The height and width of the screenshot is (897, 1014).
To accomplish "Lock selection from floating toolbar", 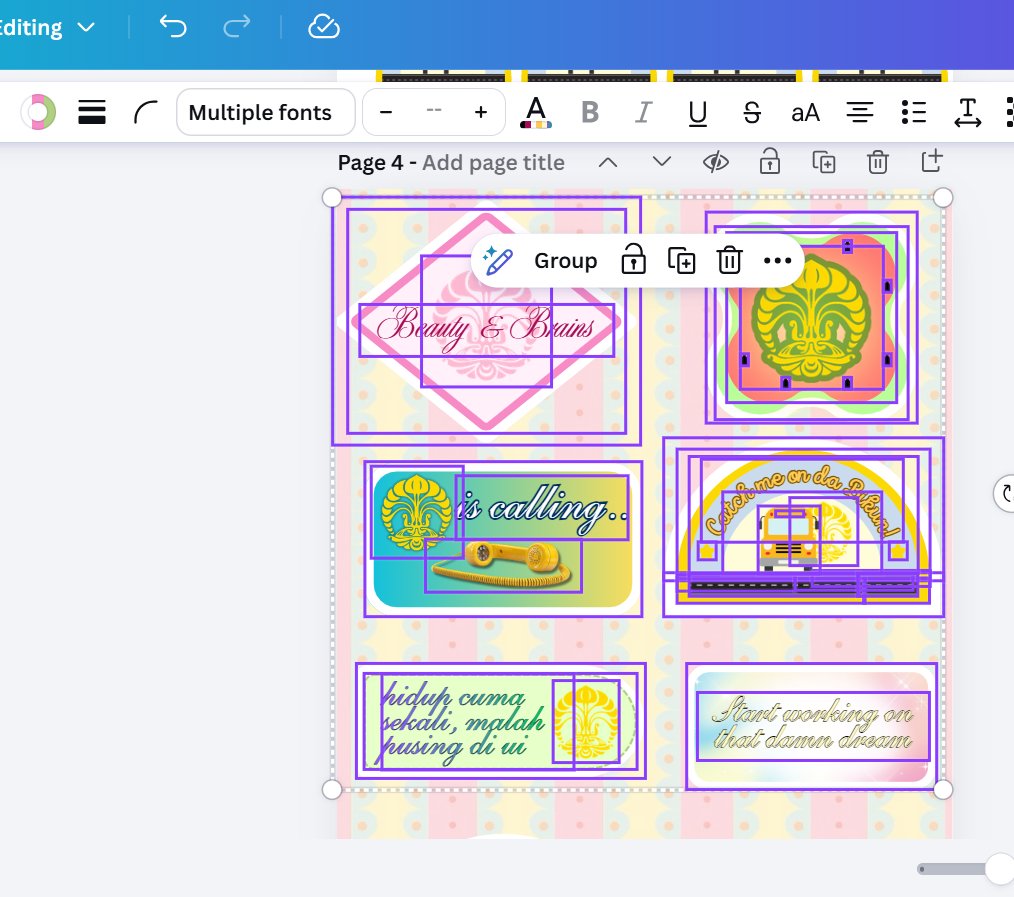I will click(633, 259).
